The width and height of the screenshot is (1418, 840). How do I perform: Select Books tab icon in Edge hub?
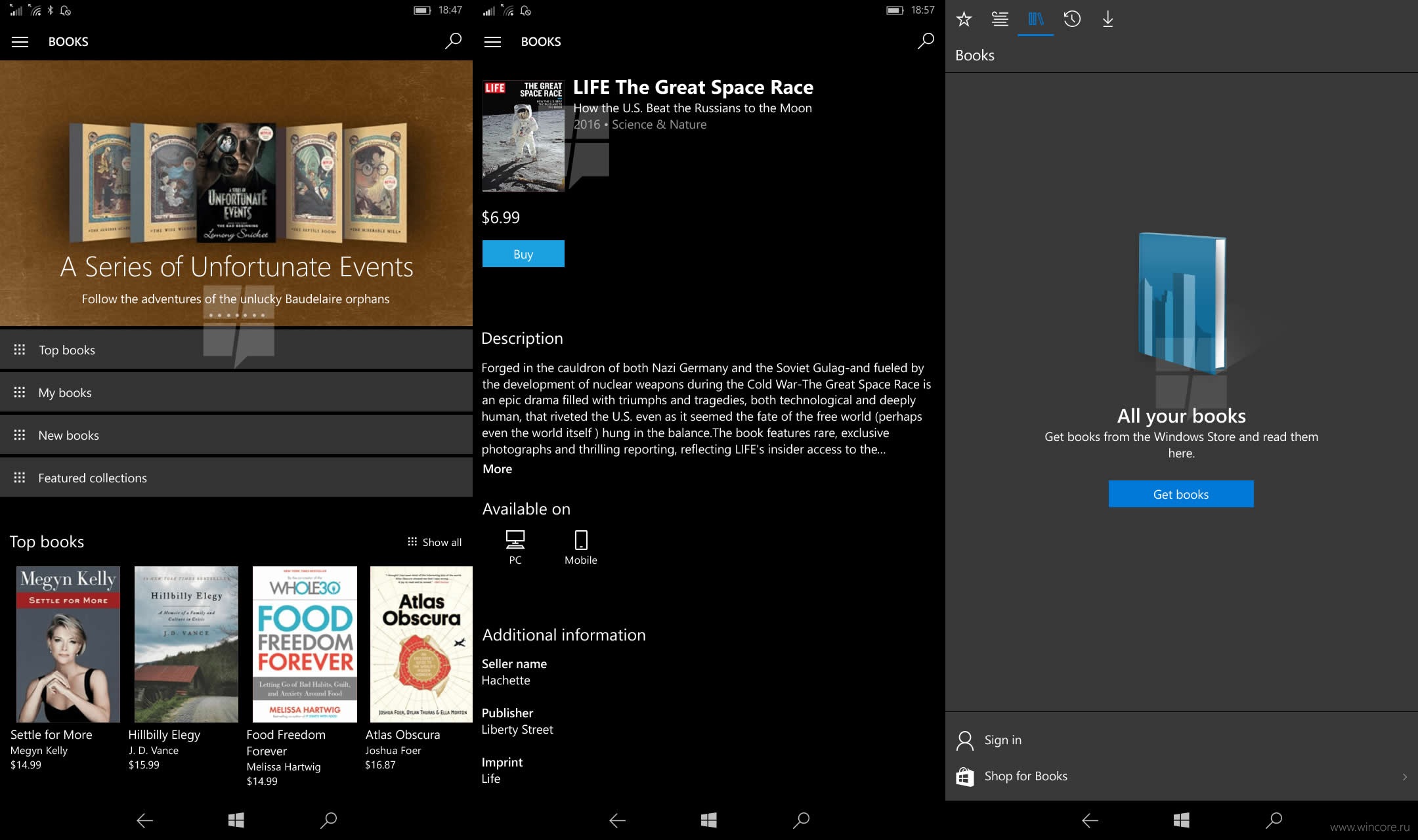(1036, 19)
